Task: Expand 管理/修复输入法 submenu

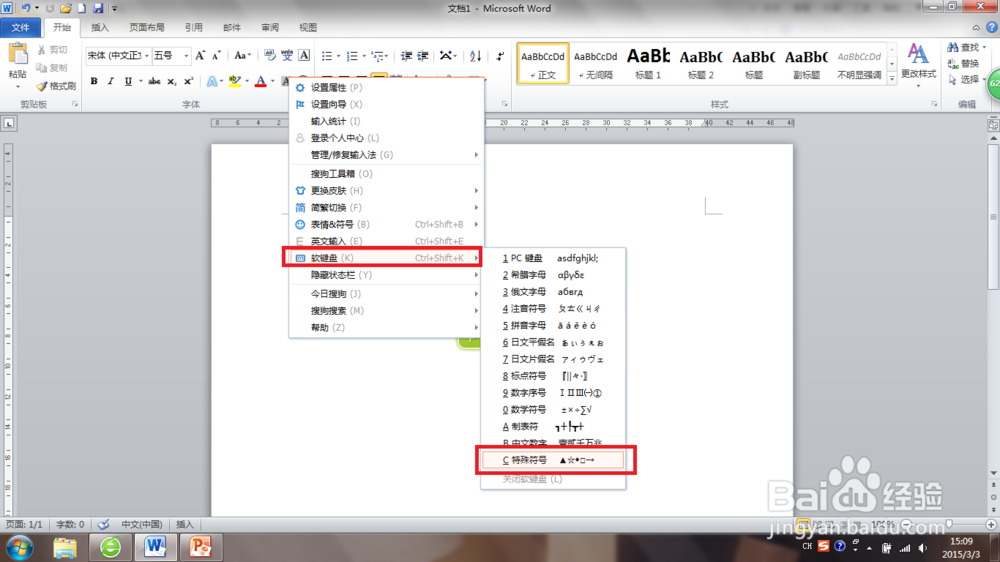Action: pyautogui.click(x=476, y=155)
